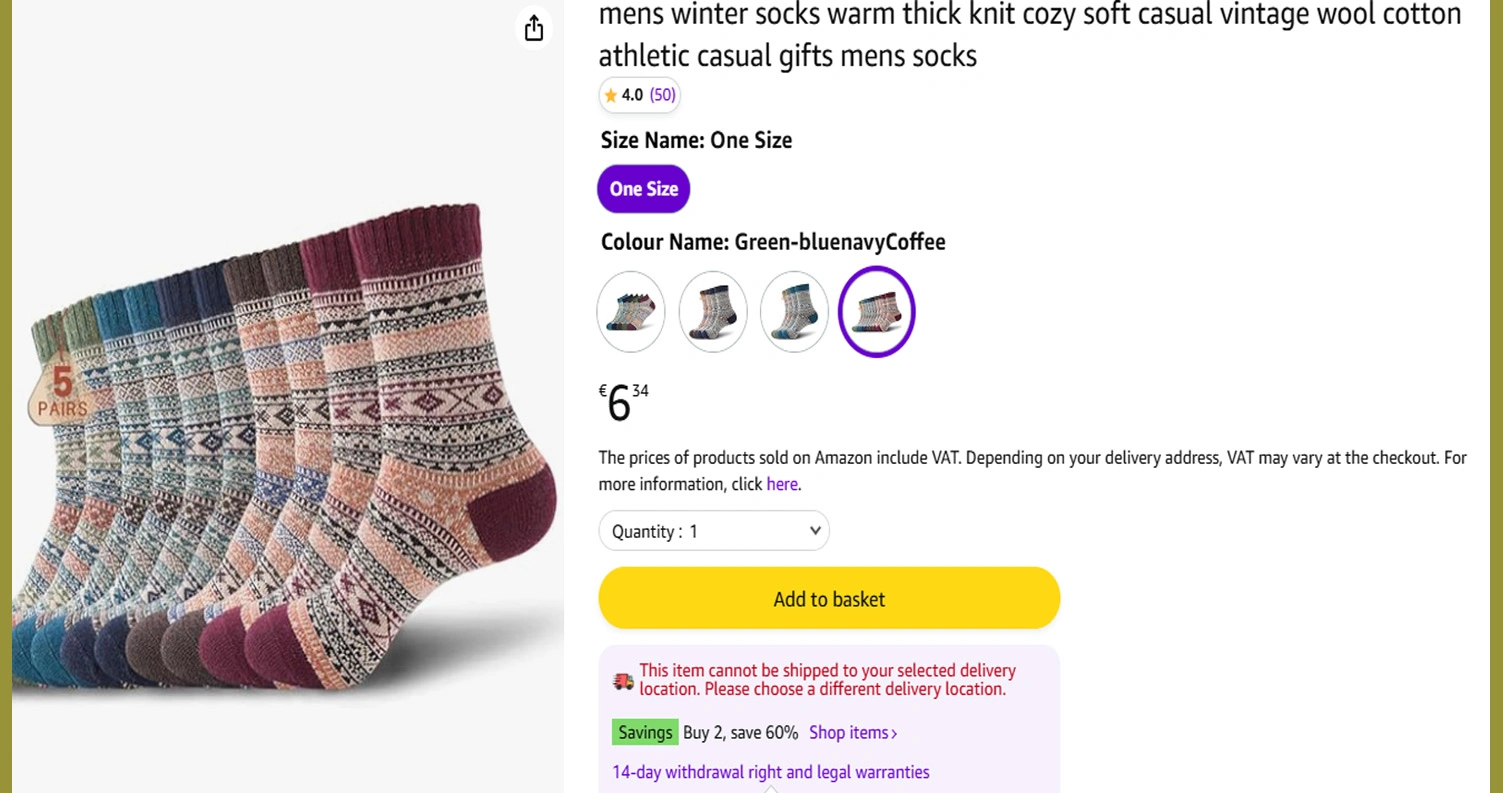Click the orange star rating icon

610,96
